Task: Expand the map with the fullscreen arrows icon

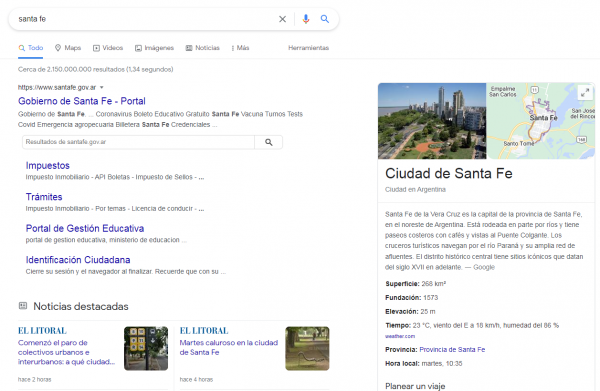Action: [x=585, y=92]
